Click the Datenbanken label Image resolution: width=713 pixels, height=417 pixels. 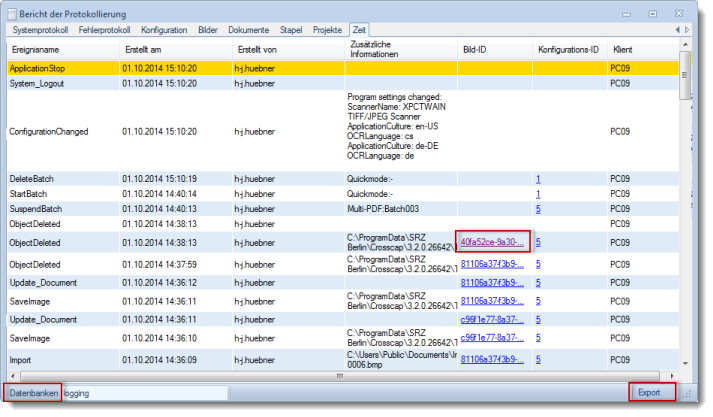pos(32,393)
